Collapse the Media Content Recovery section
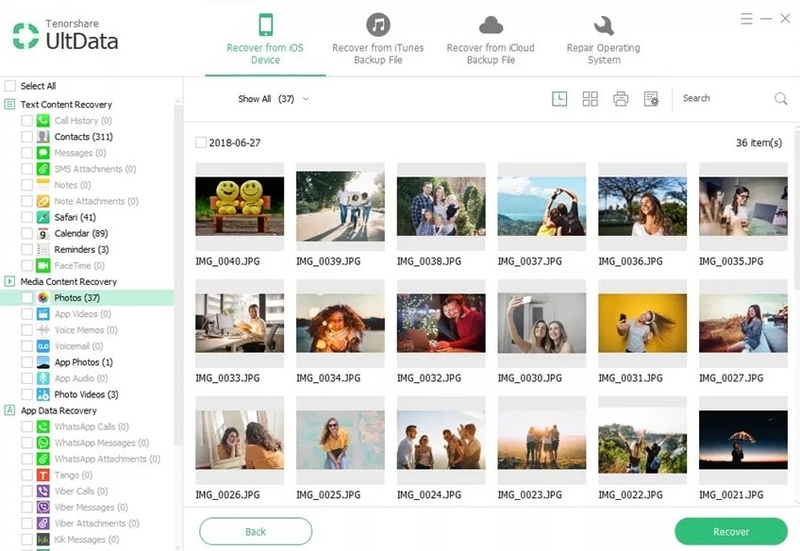Viewport: 800px width, 551px height. pos(10,282)
